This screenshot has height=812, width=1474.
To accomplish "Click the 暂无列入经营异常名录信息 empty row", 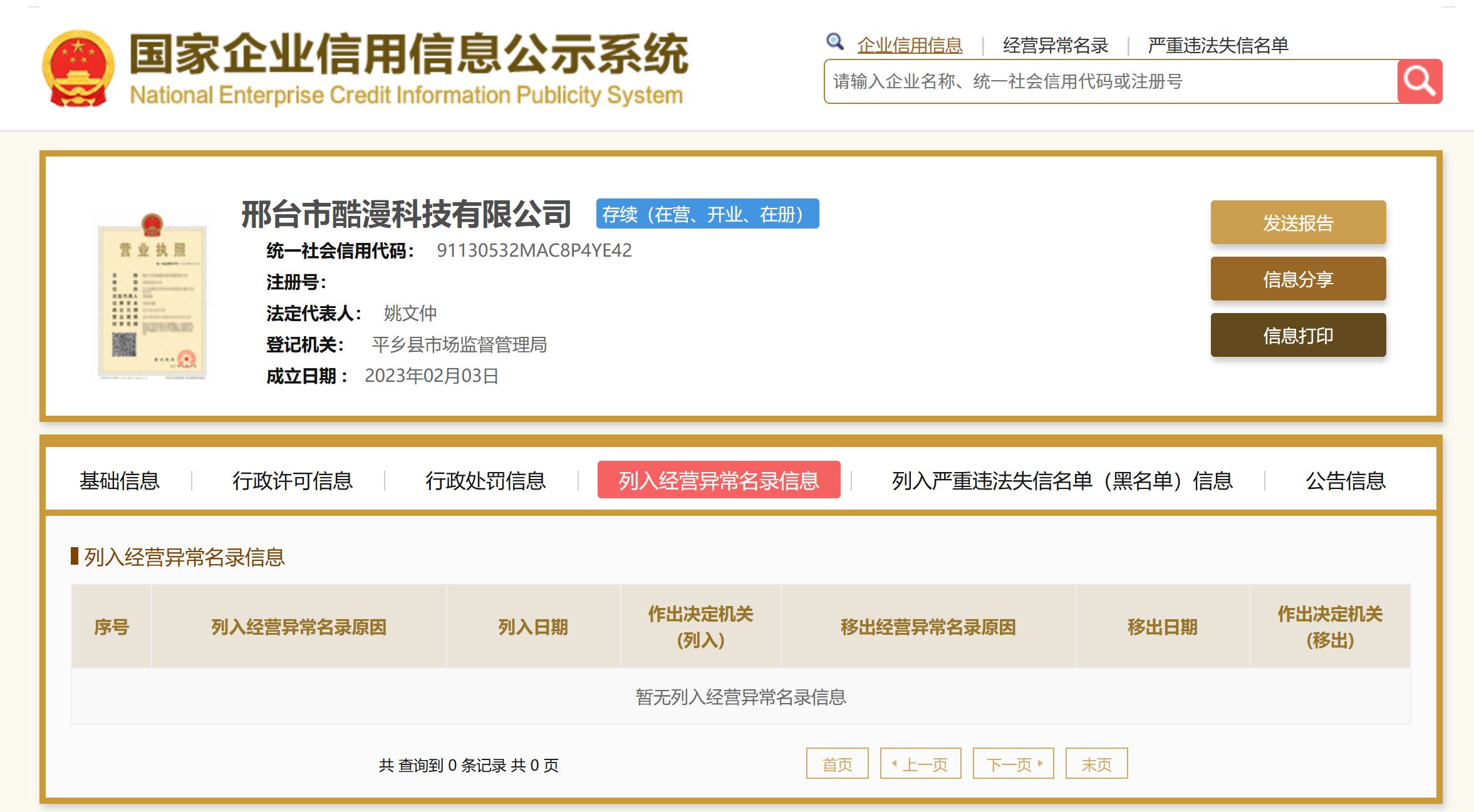I will [741, 697].
